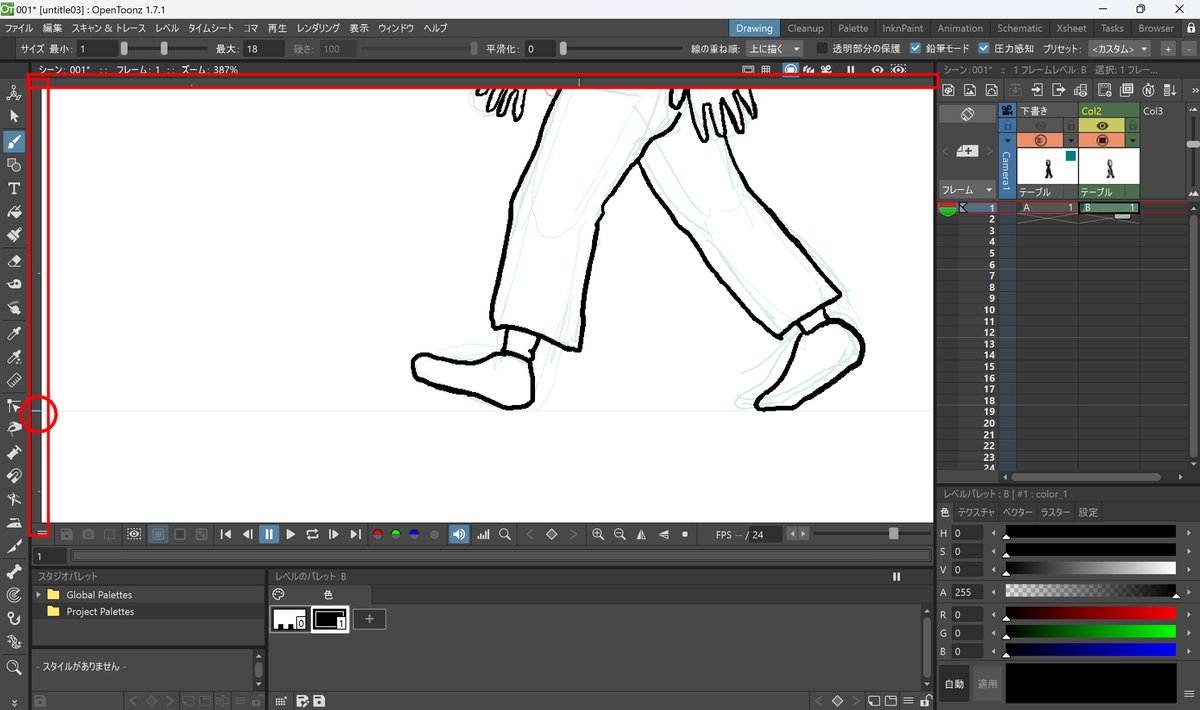Click the freeze (pause) icon above viewer
This screenshot has width=1200, height=710.
tap(851, 70)
